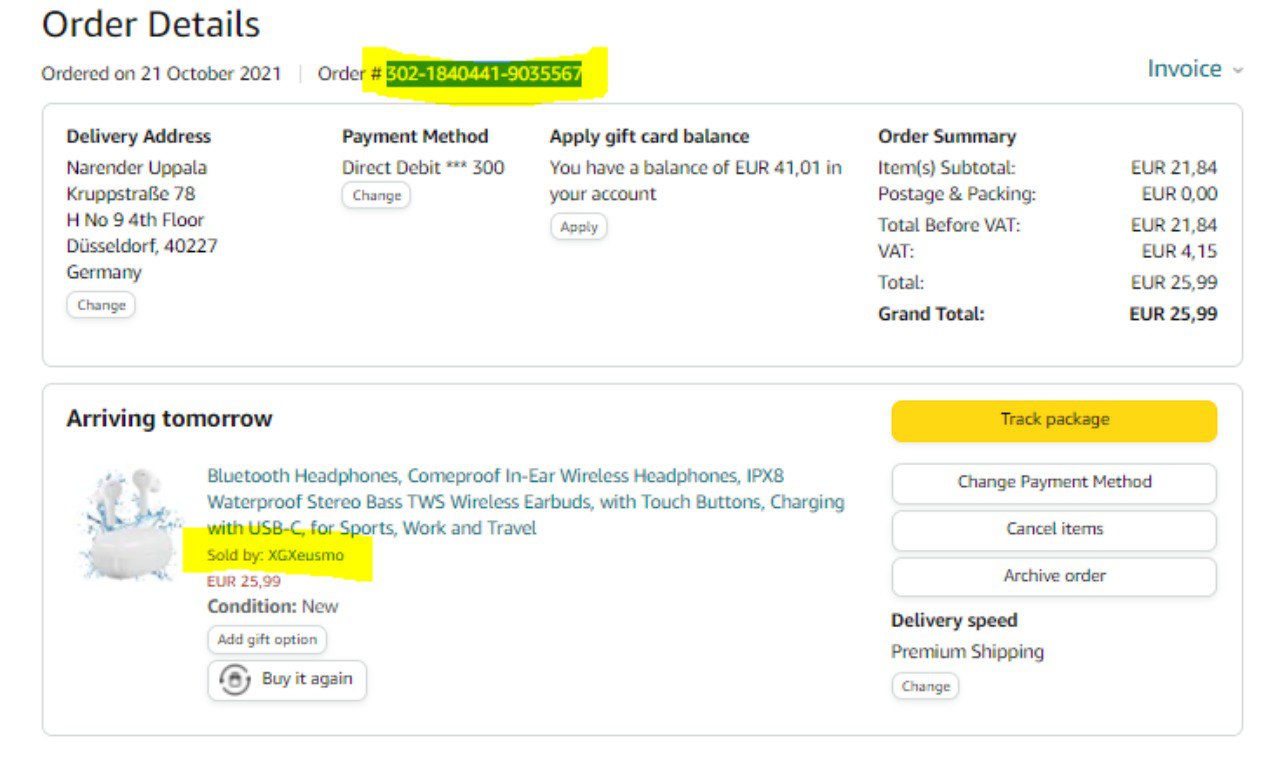The image size is (1280, 759).
Task: Click the Arriving tomorrow heading
Action: (x=169, y=418)
